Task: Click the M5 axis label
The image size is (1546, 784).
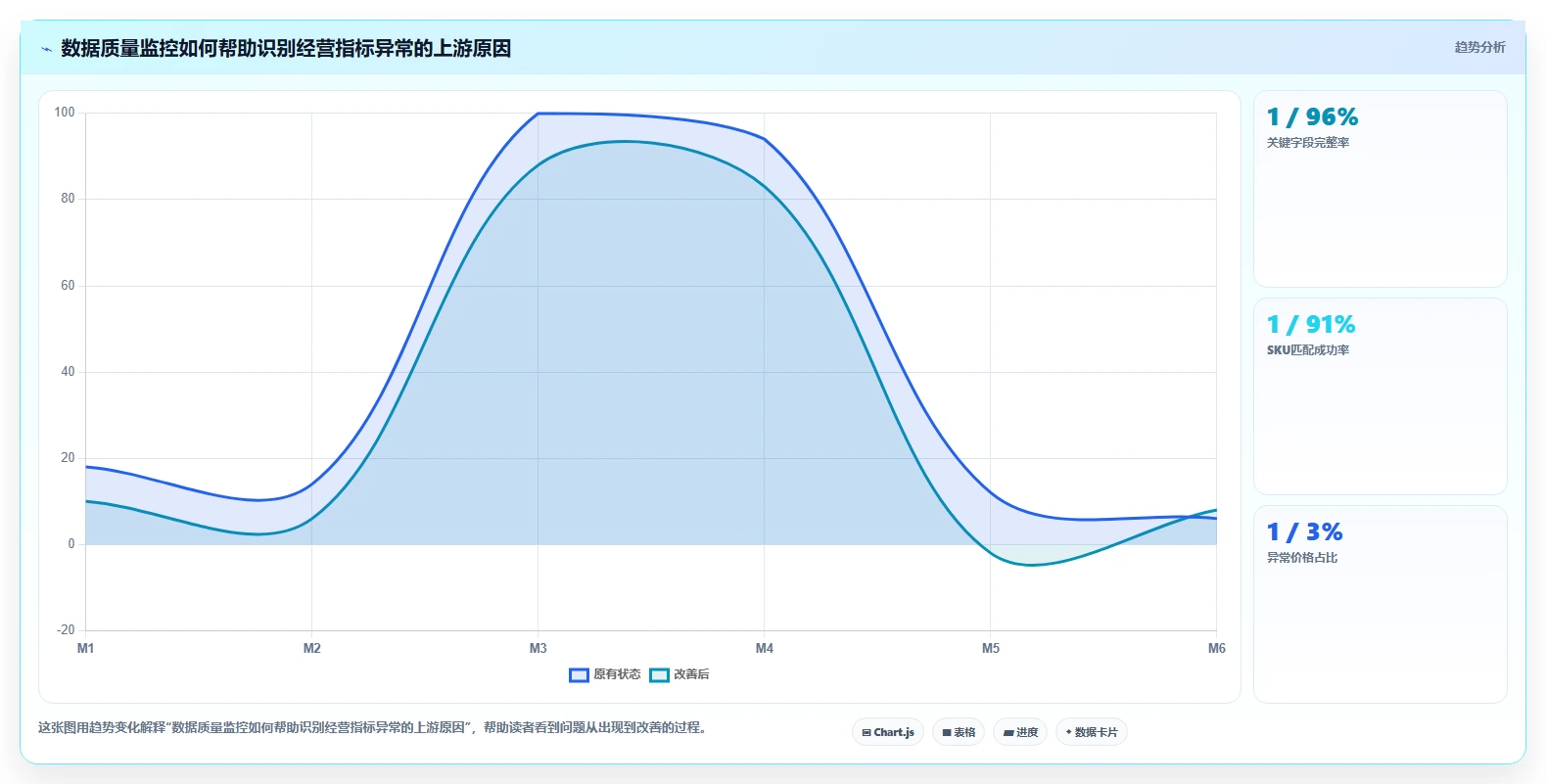Action: pyautogui.click(x=991, y=648)
